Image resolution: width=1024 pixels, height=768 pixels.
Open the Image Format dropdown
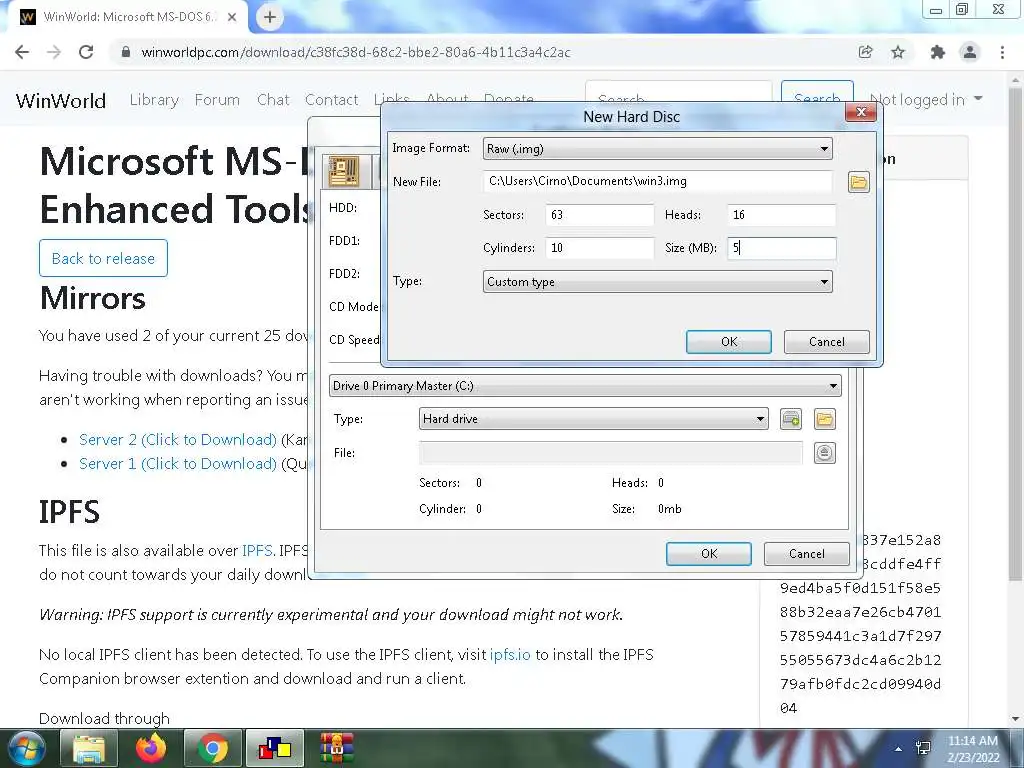[658, 149]
